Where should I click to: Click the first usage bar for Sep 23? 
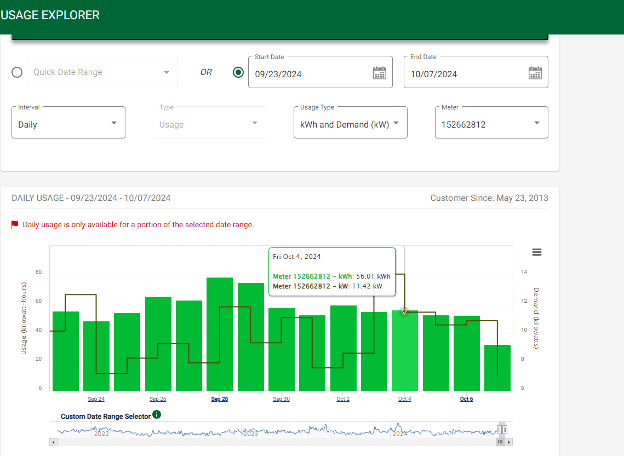66,351
